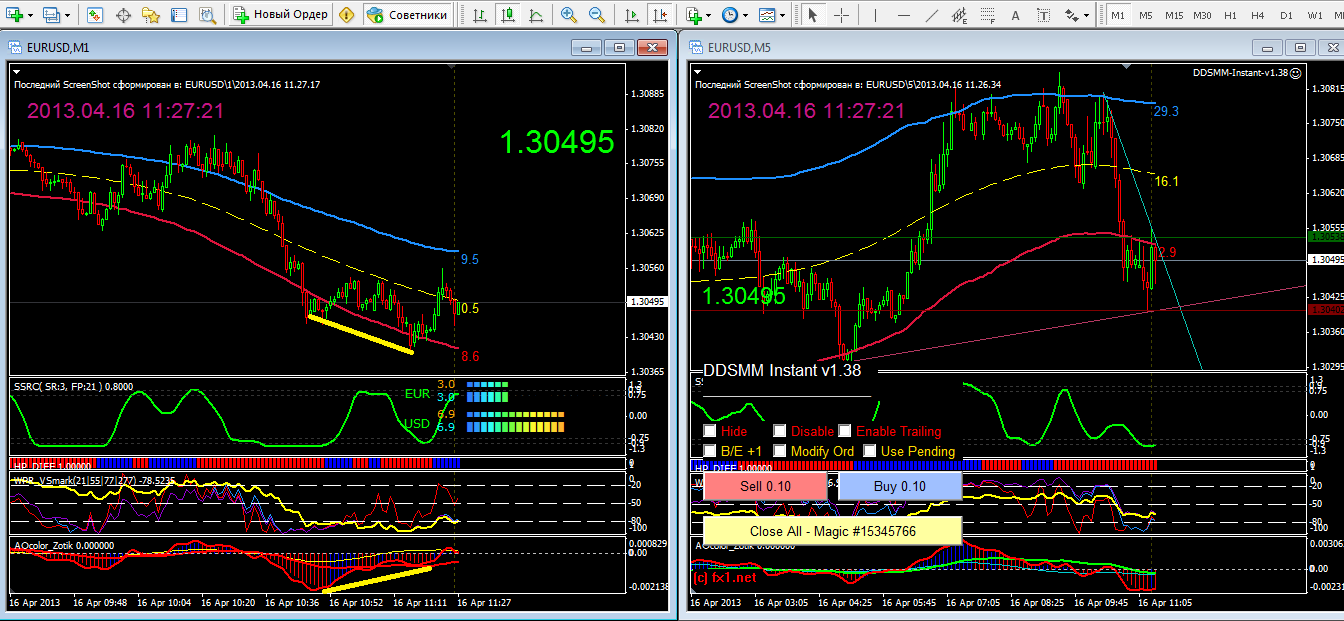Toggle the Navigator folder-star icon
The height and width of the screenshot is (621, 1344).
[151, 15]
